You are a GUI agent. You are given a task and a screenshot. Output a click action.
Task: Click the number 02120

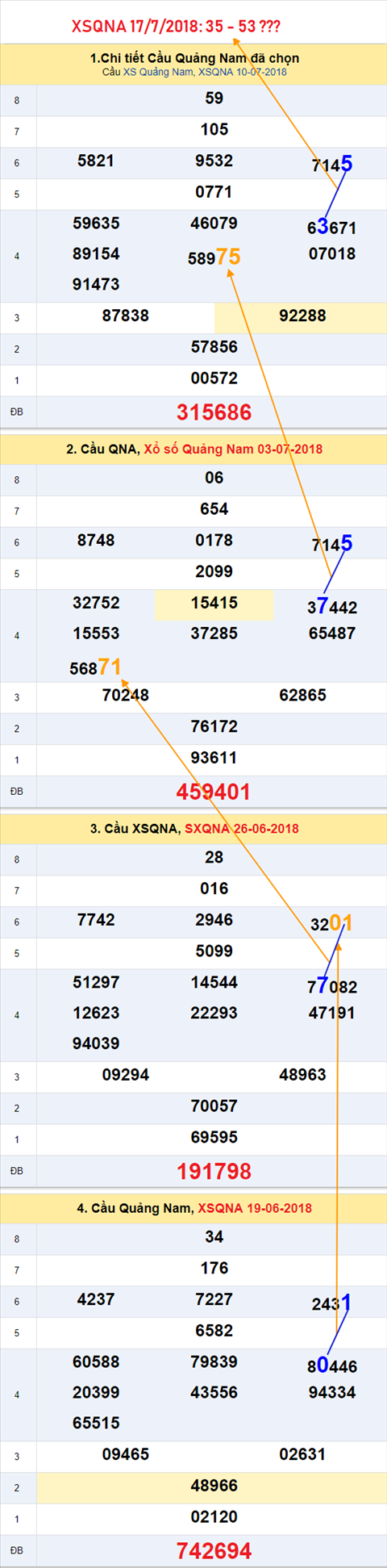tap(214, 1516)
